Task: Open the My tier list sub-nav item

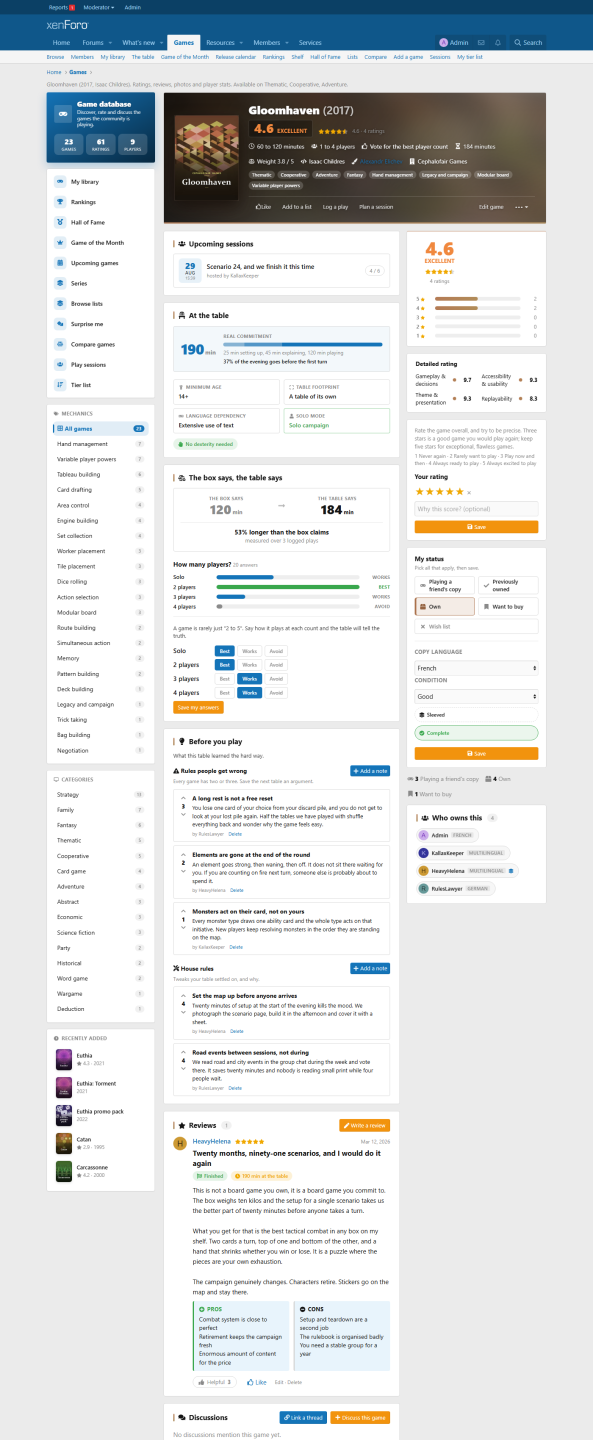Action: [x=469, y=57]
